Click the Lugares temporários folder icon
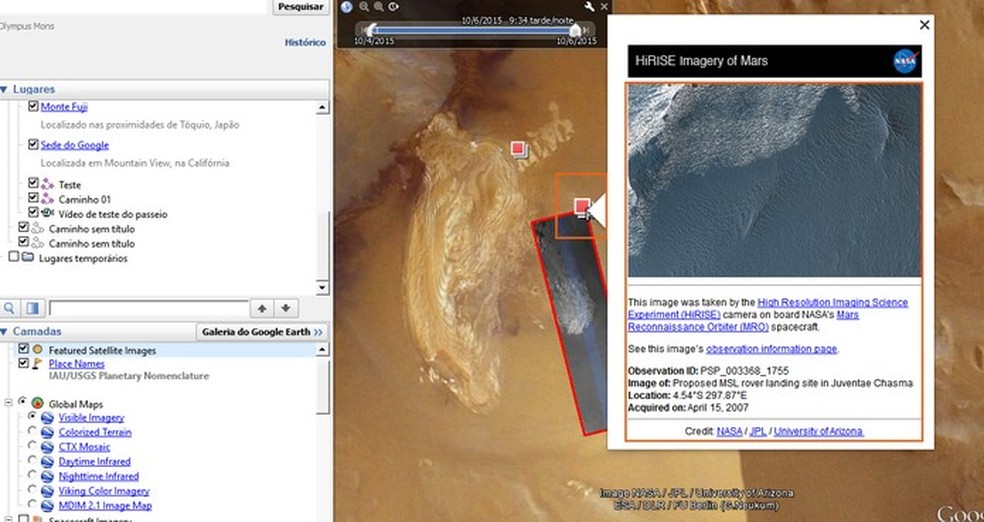984x522 pixels. coord(28,257)
